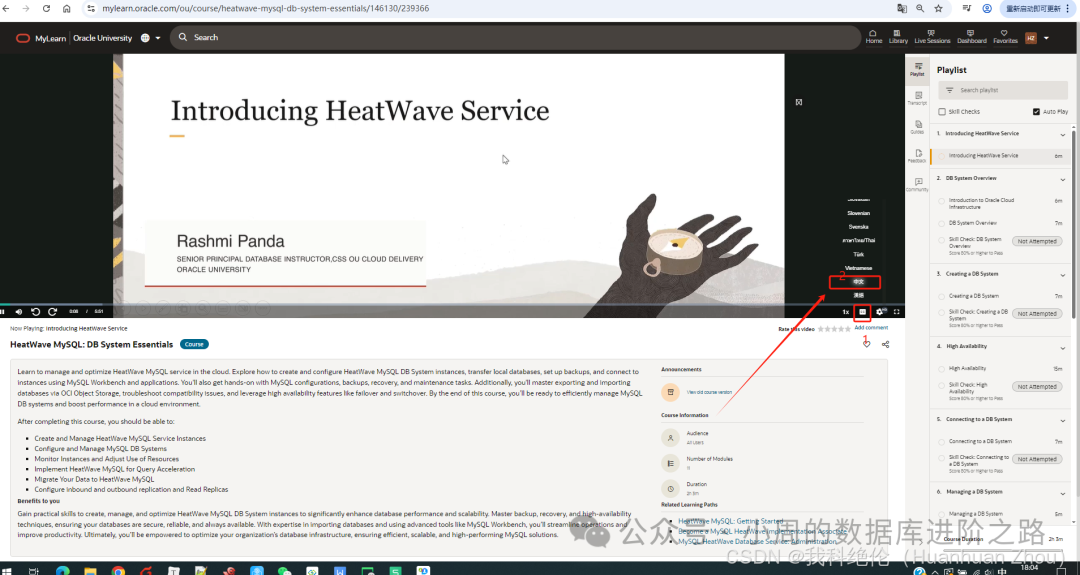Open Favorites in top navigation
The image size is (1080, 575).
(1005, 37)
